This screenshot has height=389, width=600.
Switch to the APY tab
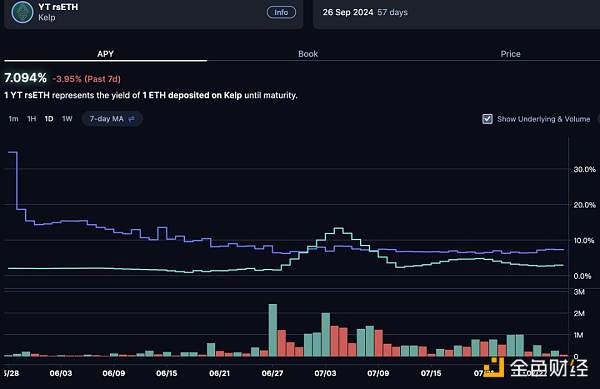[x=105, y=54]
